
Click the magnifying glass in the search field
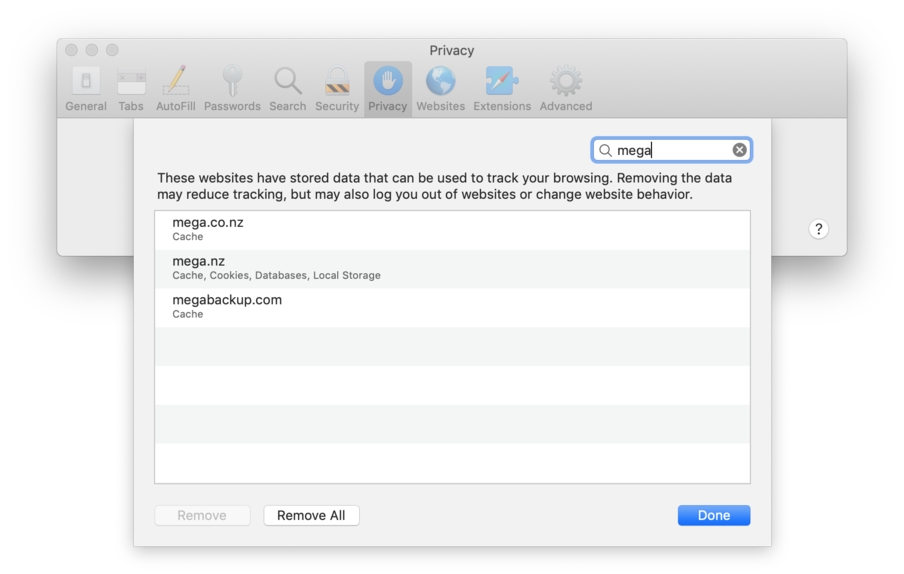tap(605, 150)
